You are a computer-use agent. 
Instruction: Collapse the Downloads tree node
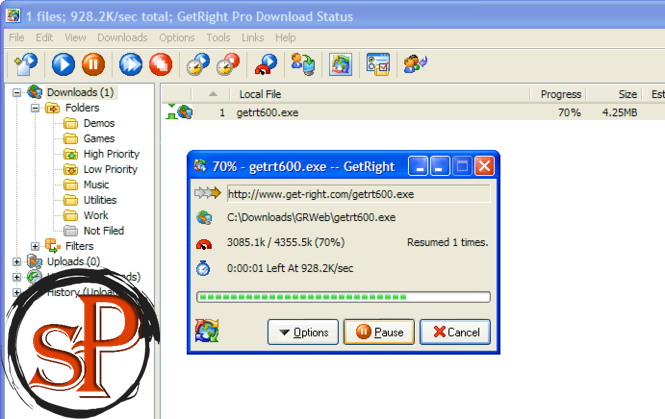(17, 93)
